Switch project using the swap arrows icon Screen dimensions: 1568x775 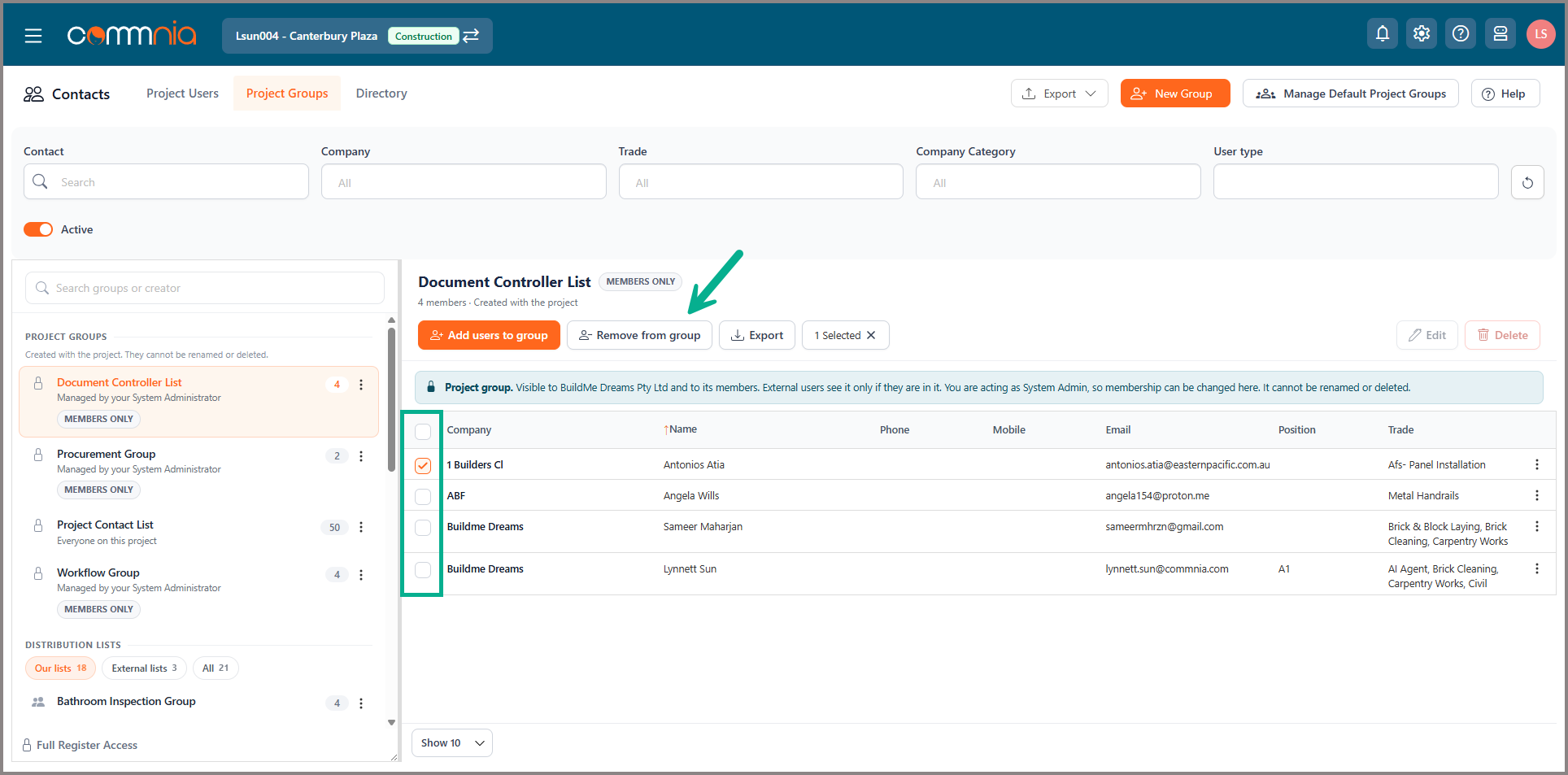pos(471,36)
